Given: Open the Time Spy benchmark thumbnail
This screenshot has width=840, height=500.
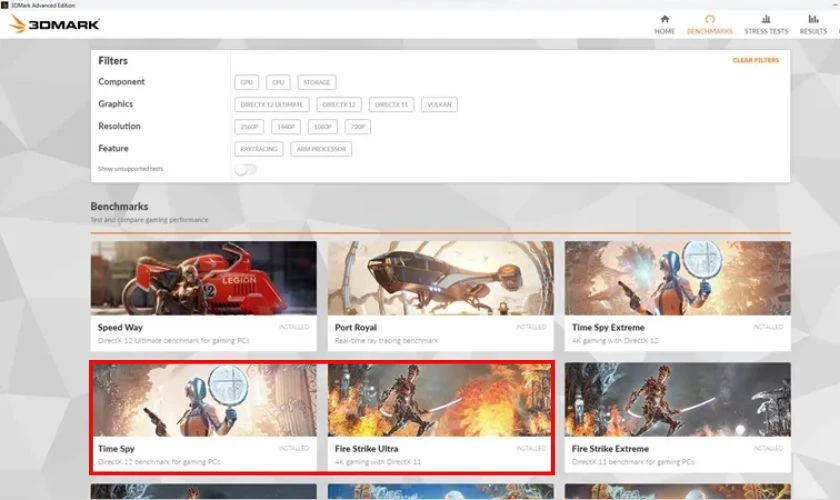Looking at the screenshot, I should [x=205, y=400].
